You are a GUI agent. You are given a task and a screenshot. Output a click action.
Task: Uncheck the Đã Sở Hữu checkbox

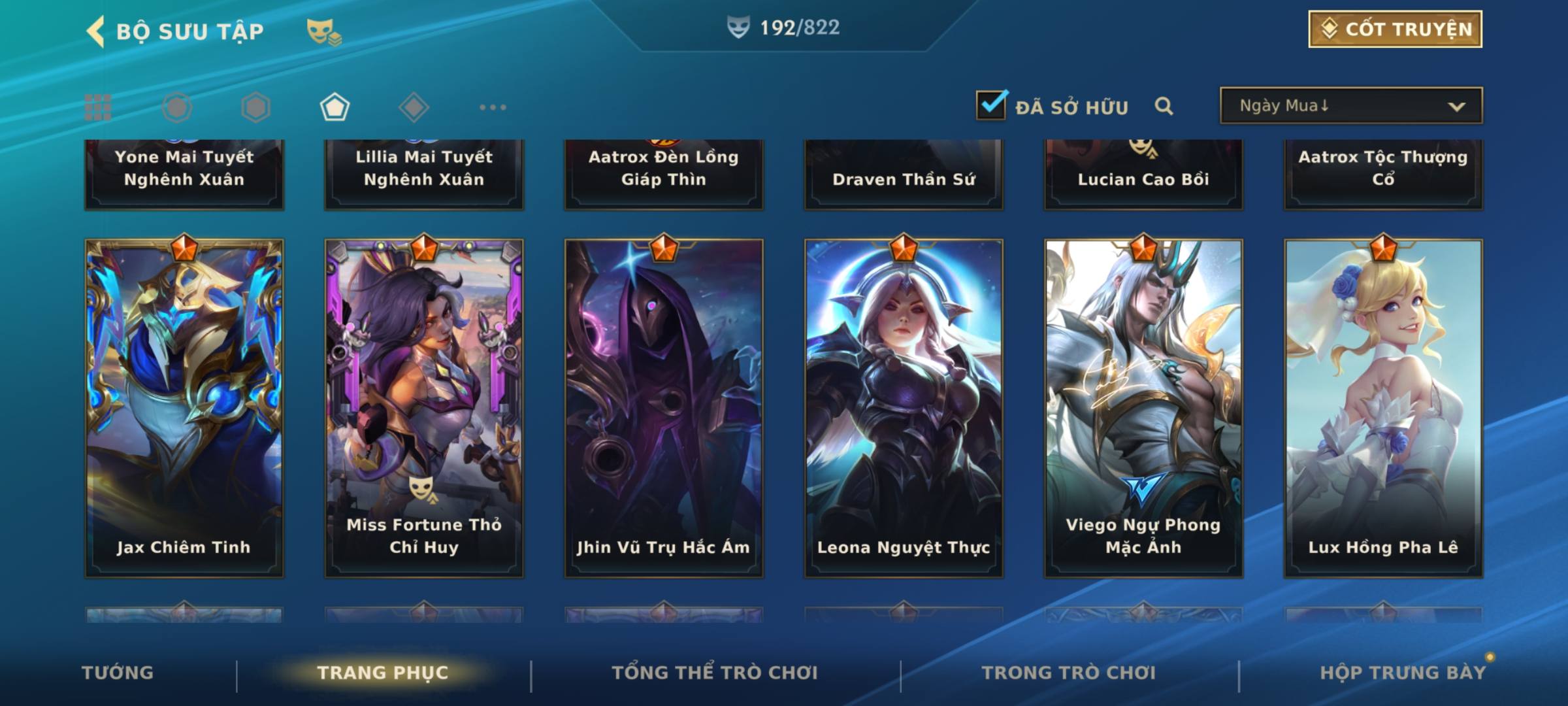coord(991,105)
